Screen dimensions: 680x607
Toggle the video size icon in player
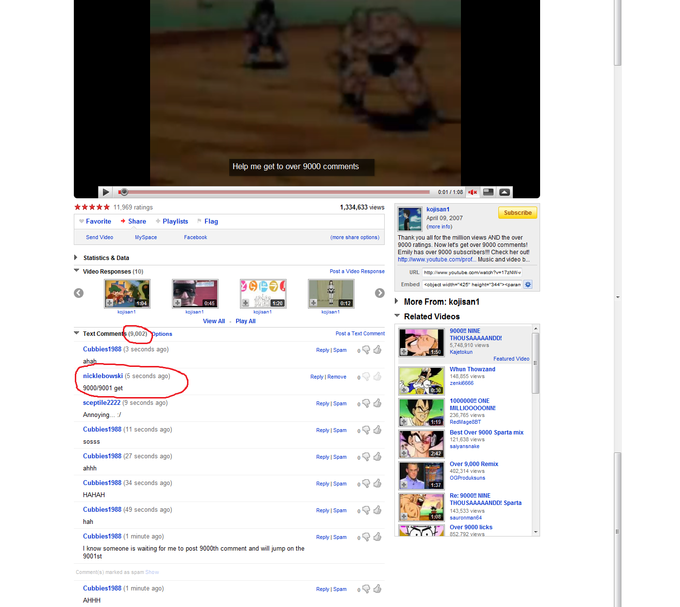pyautogui.click(x=488, y=192)
